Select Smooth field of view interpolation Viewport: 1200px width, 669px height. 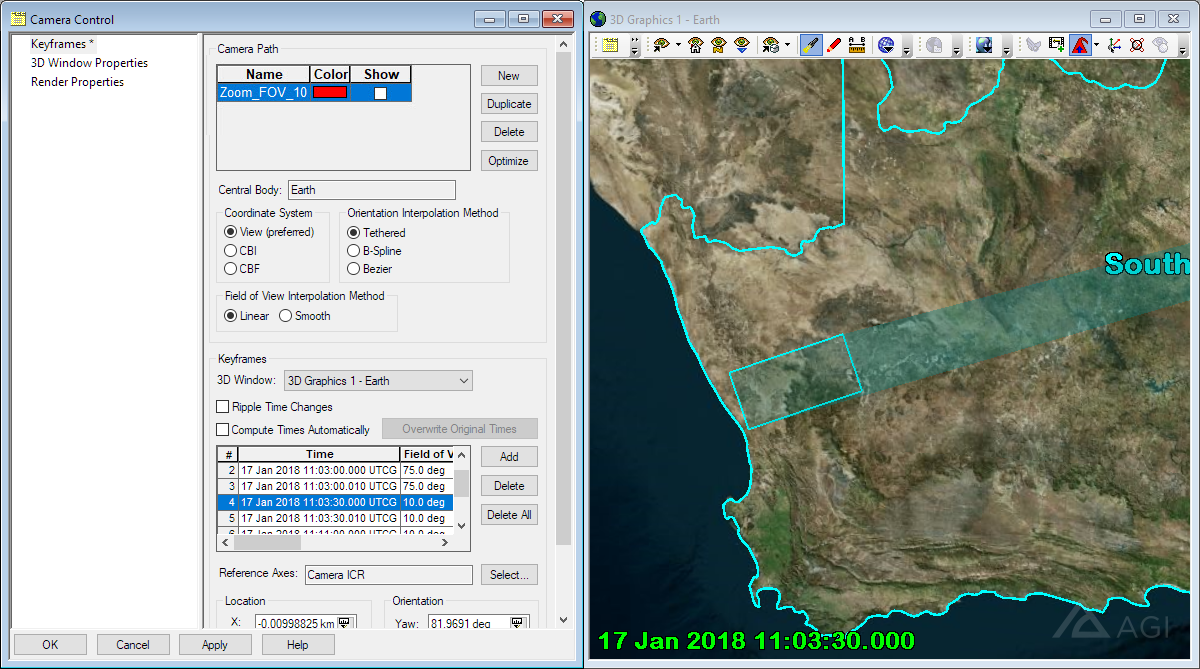click(286, 316)
